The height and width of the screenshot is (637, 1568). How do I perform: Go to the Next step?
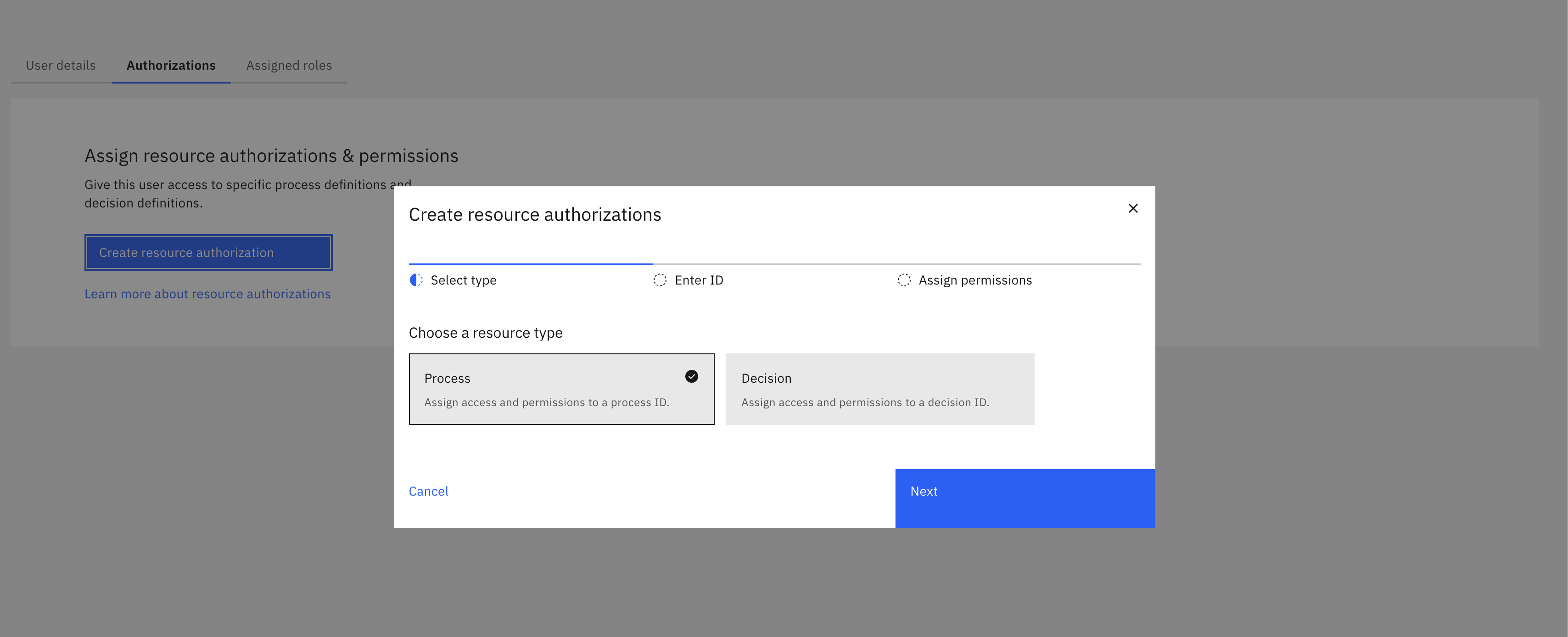pos(1025,497)
